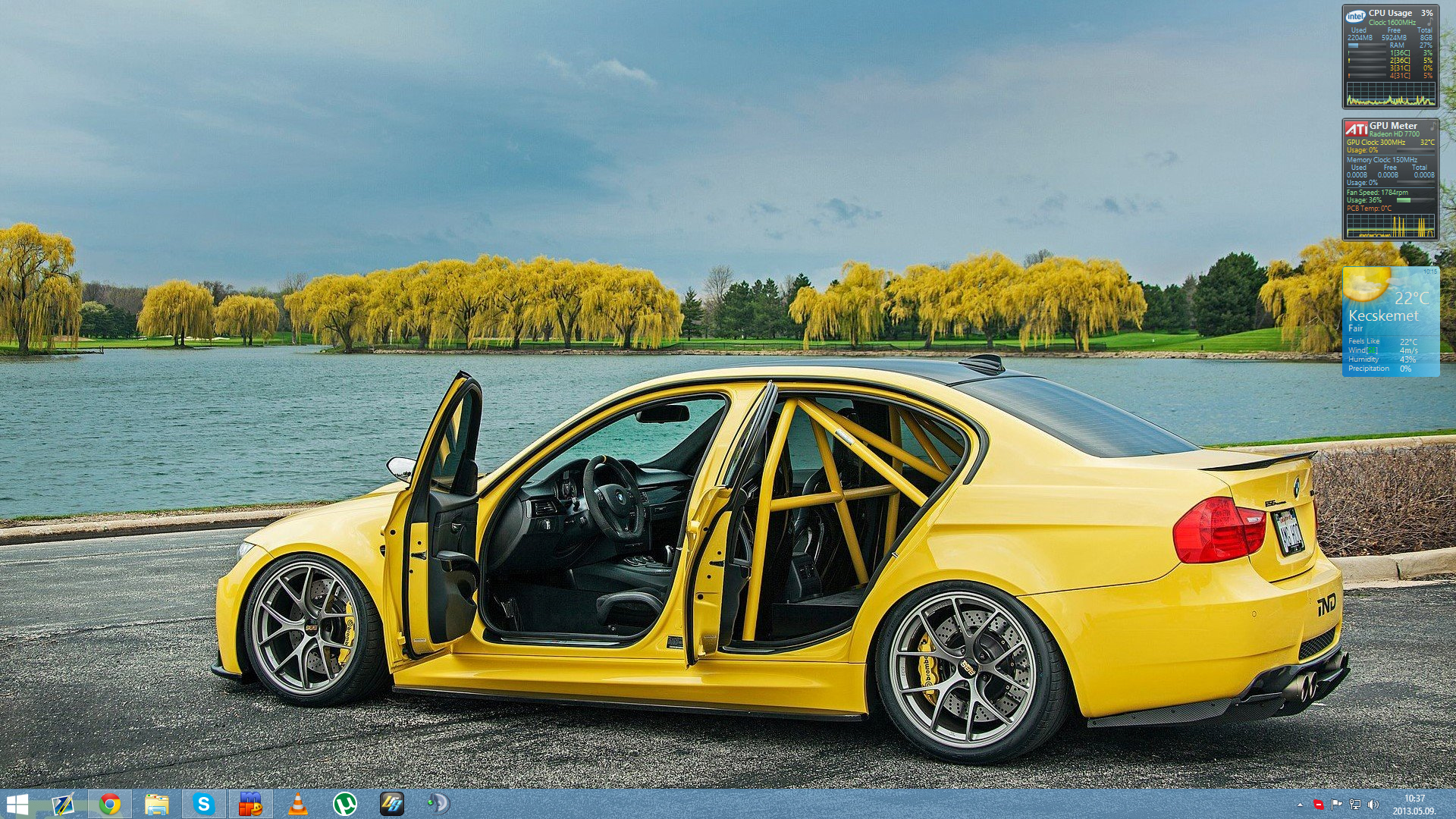Open uTorrent from the taskbar
Viewport: 1456px width, 819px height.
345,804
